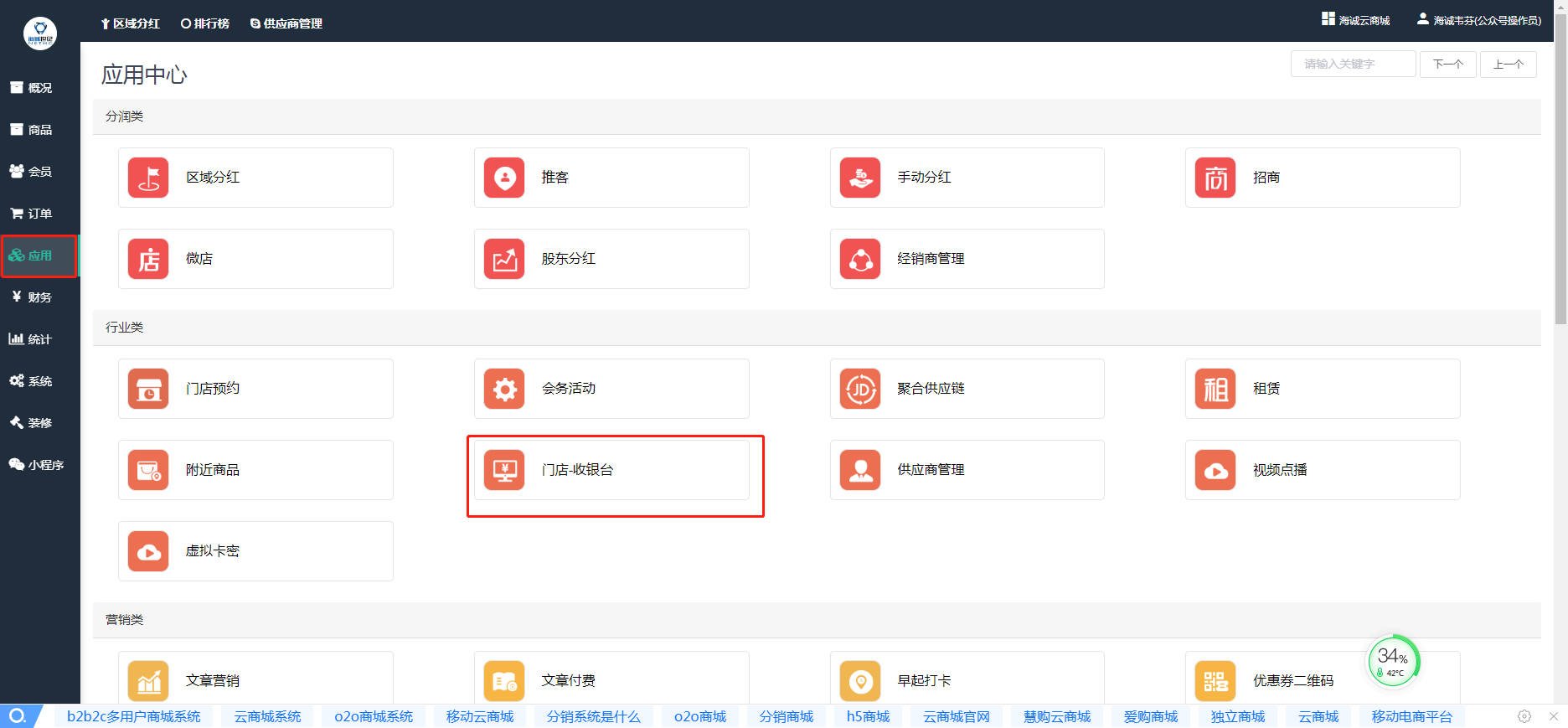Open the 分销系统是什么 link
Screen dimensions: 1568x728
tap(593, 716)
